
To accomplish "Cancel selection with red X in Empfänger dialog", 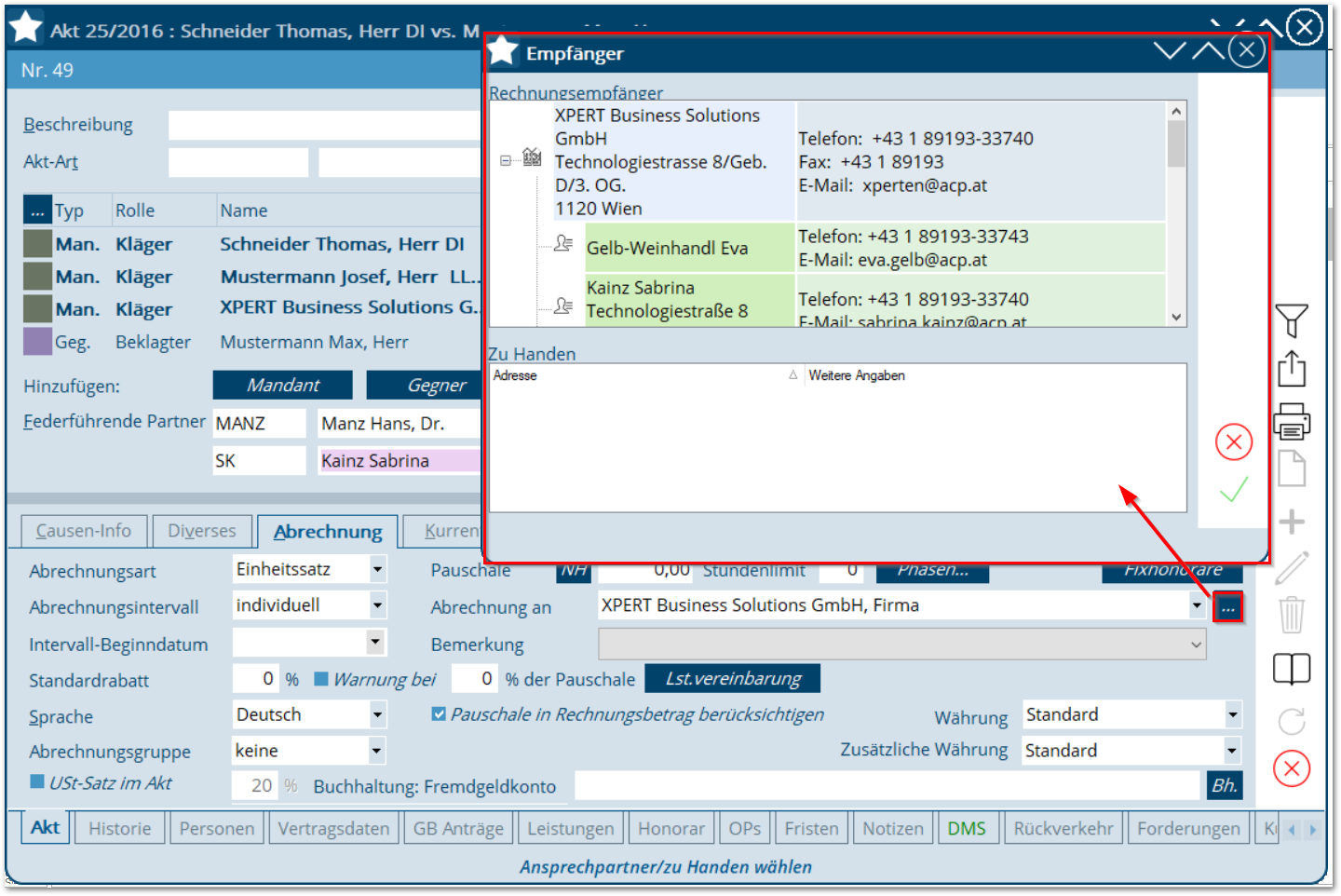I will (x=1234, y=442).
